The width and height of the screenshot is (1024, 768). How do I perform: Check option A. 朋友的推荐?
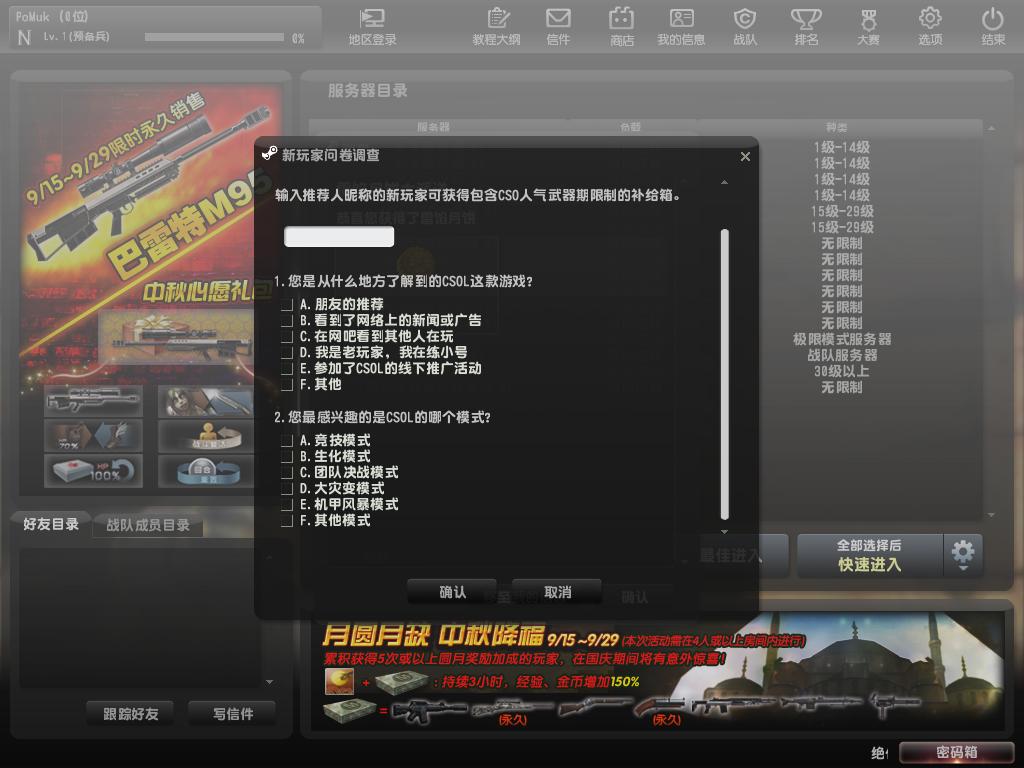pyautogui.click(x=286, y=304)
